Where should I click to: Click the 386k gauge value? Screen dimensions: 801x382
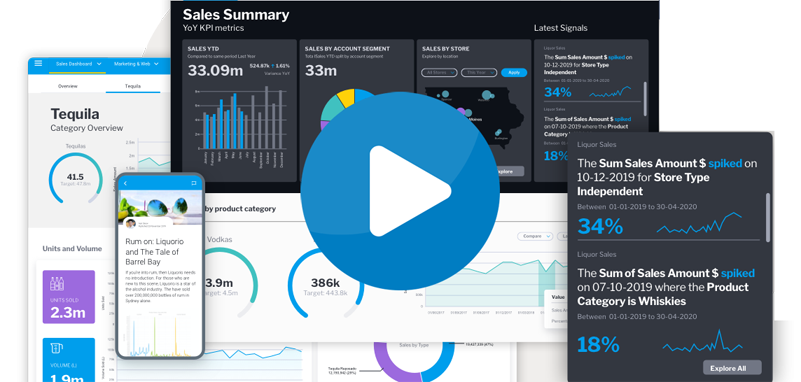[x=325, y=282]
